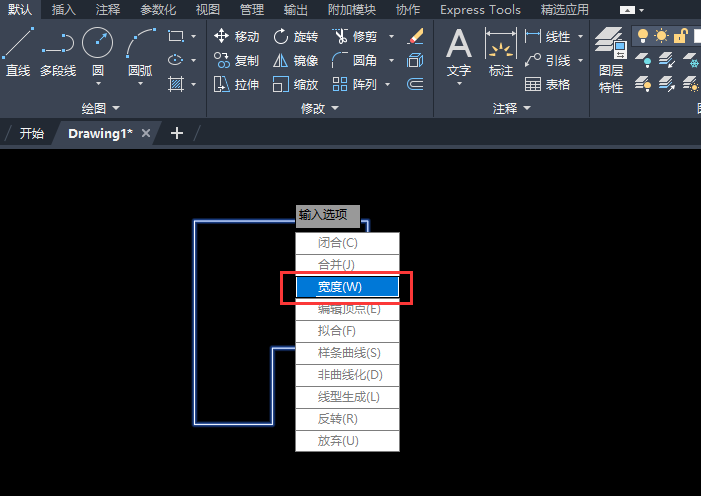Image resolution: width=701 pixels, height=496 pixels.
Task: Open the Array (阵列) dropdown arrow
Action: click(388, 84)
